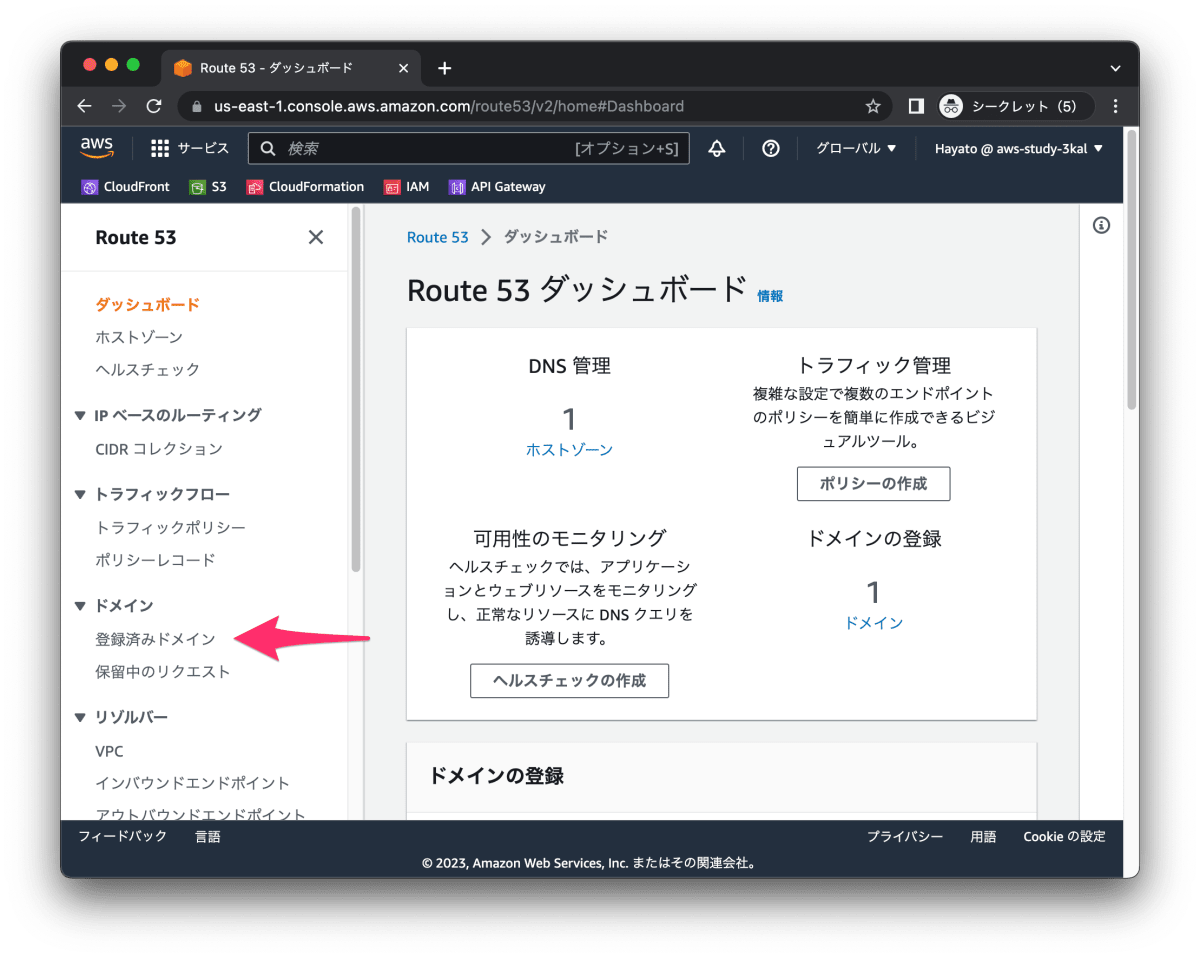Click プライバシー in the footer

(905, 837)
